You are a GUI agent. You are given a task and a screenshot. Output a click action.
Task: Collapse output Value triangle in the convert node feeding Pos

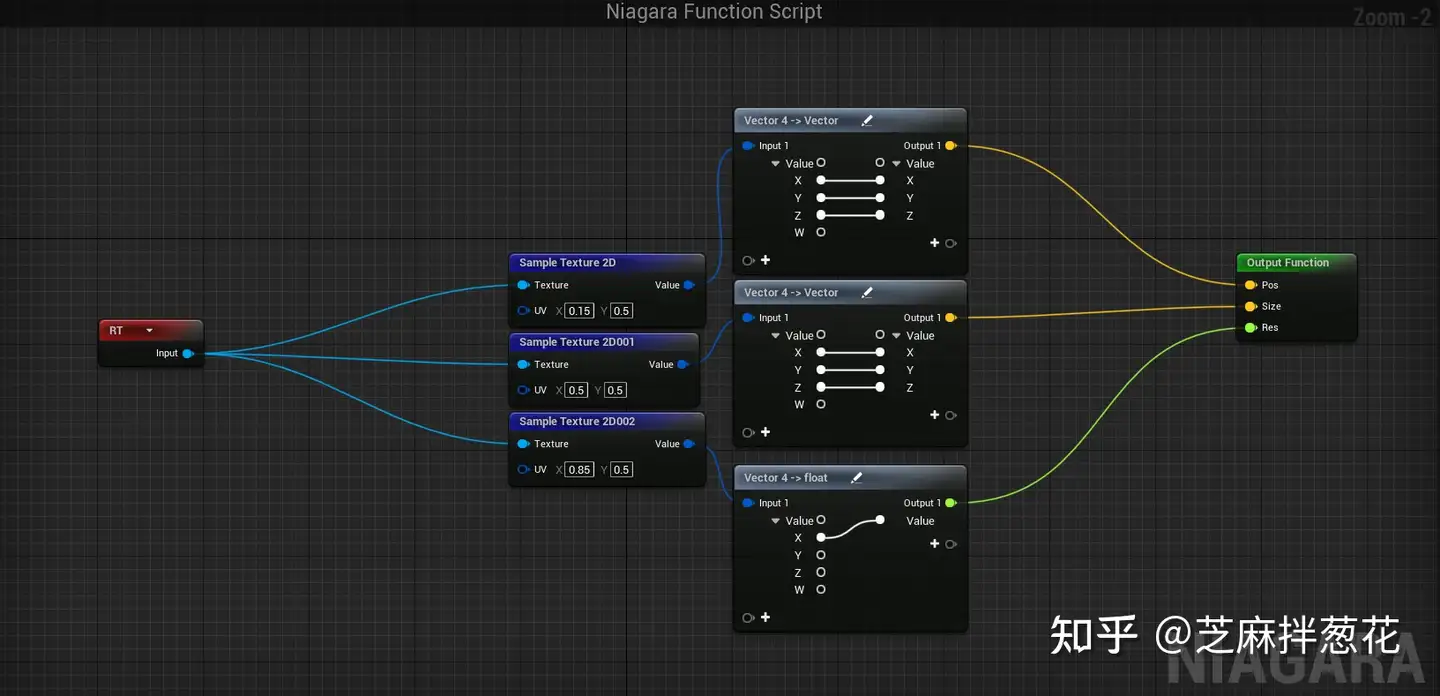896,164
